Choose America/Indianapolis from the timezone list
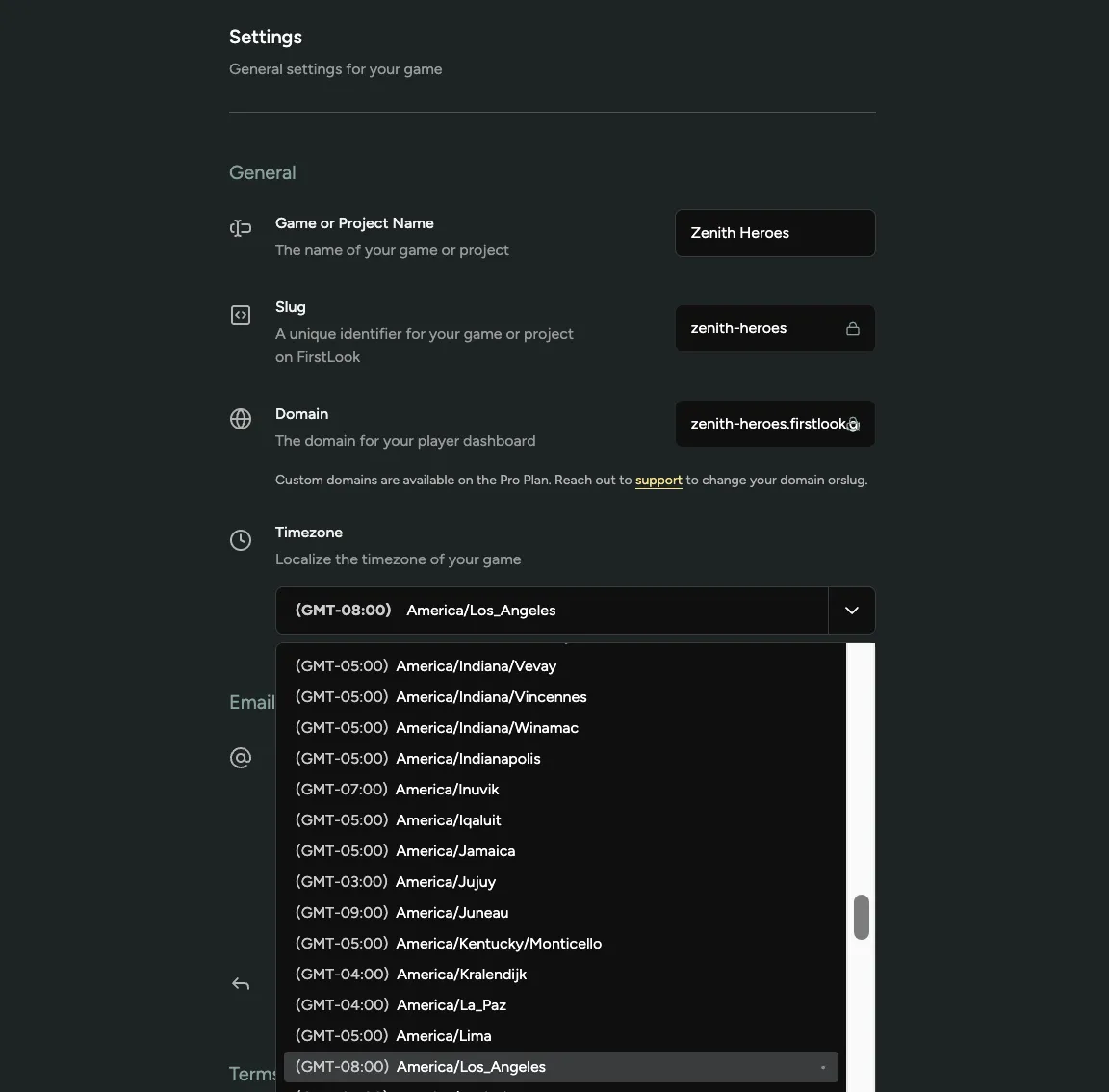 click(468, 759)
